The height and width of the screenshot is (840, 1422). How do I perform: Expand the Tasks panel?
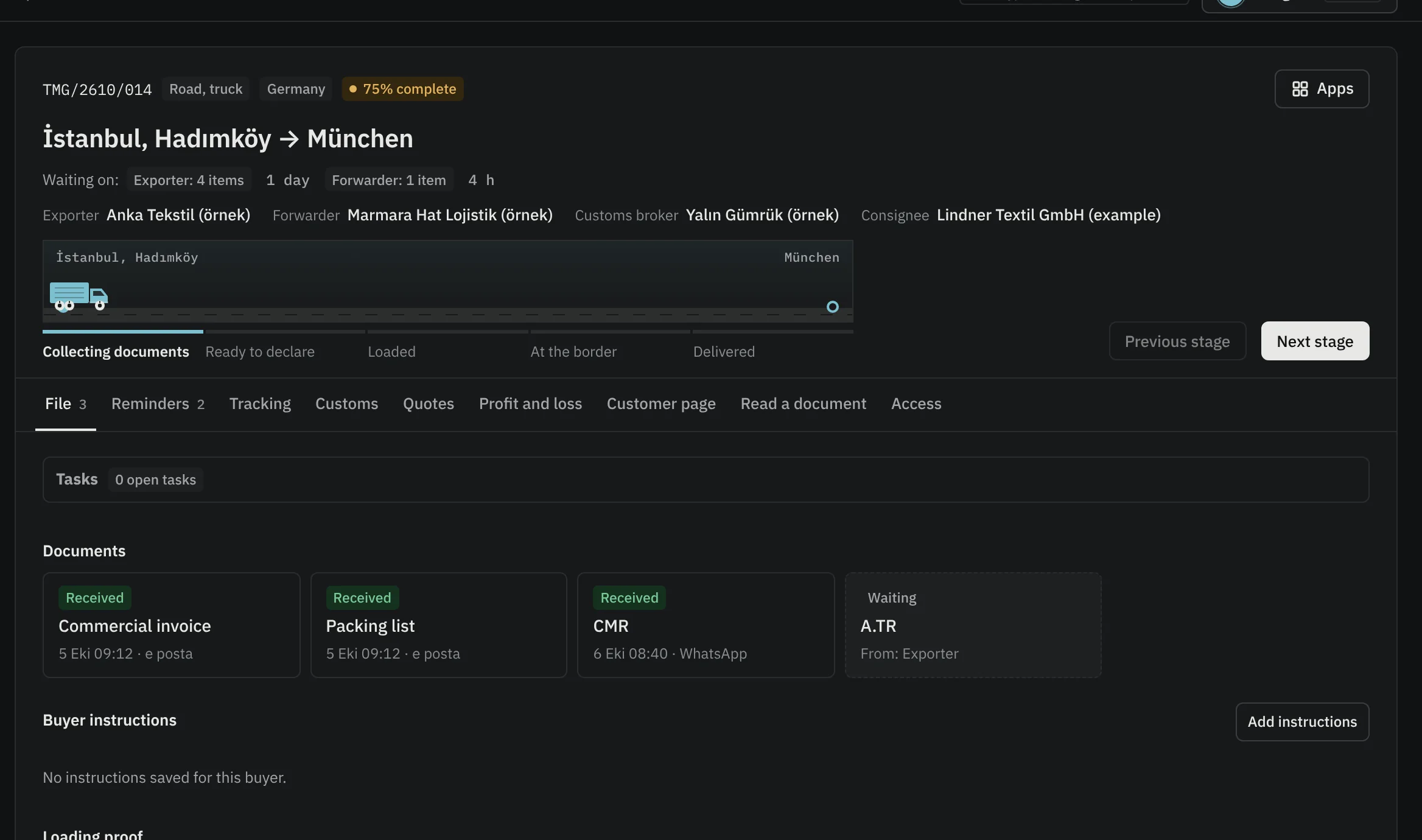(706, 480)
